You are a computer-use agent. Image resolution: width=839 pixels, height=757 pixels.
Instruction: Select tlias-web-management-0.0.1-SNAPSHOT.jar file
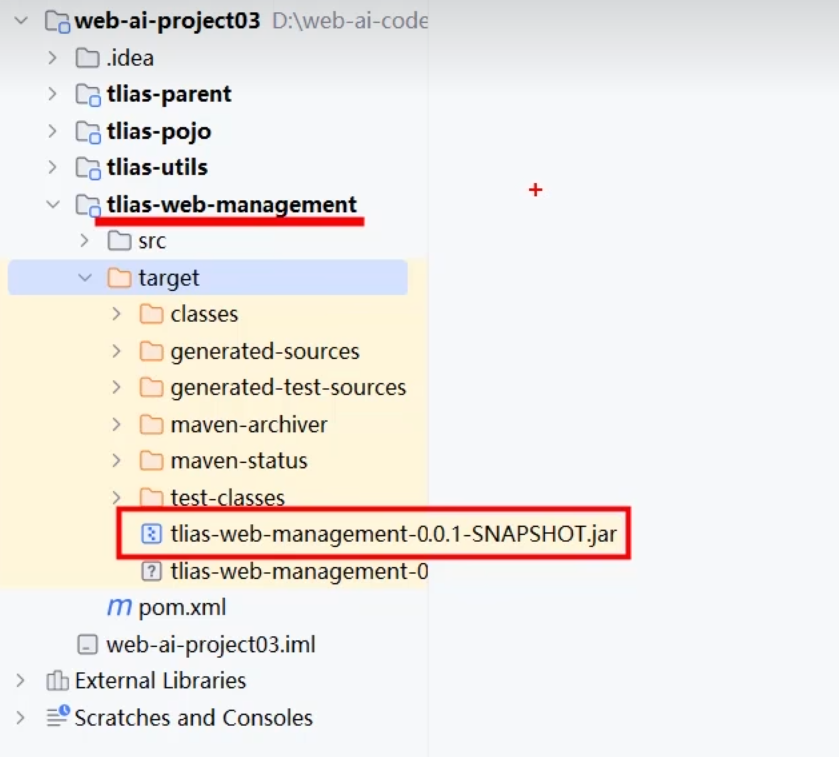(394, 534)
